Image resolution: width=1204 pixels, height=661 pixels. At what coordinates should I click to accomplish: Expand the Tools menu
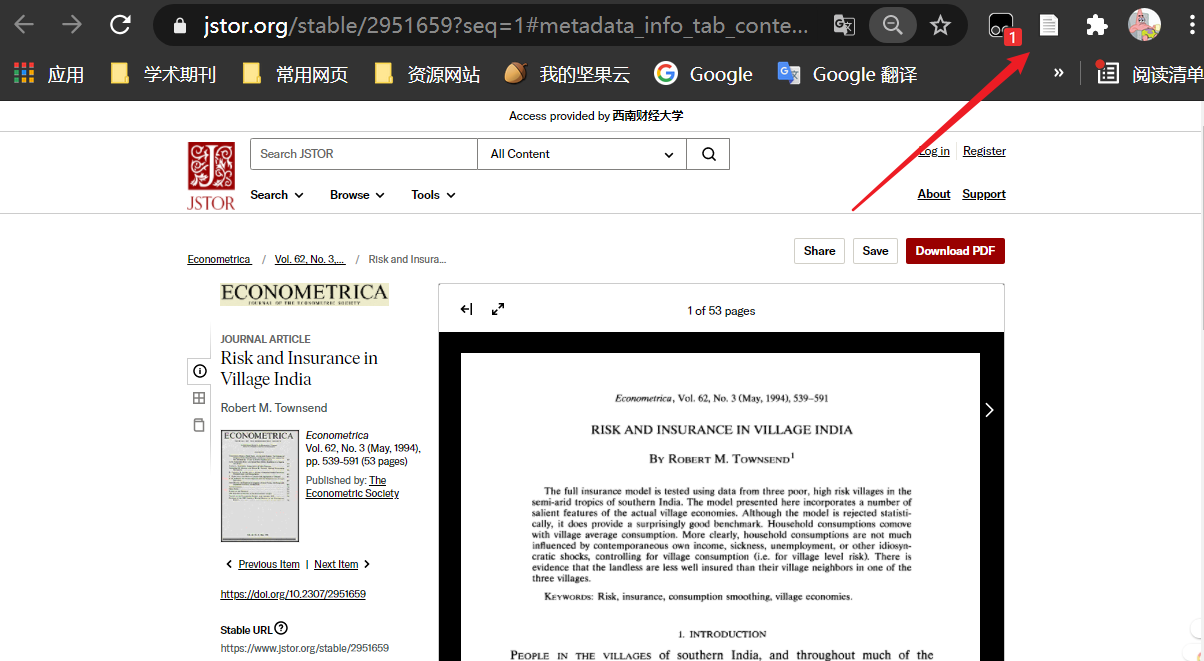click(433, 195)
